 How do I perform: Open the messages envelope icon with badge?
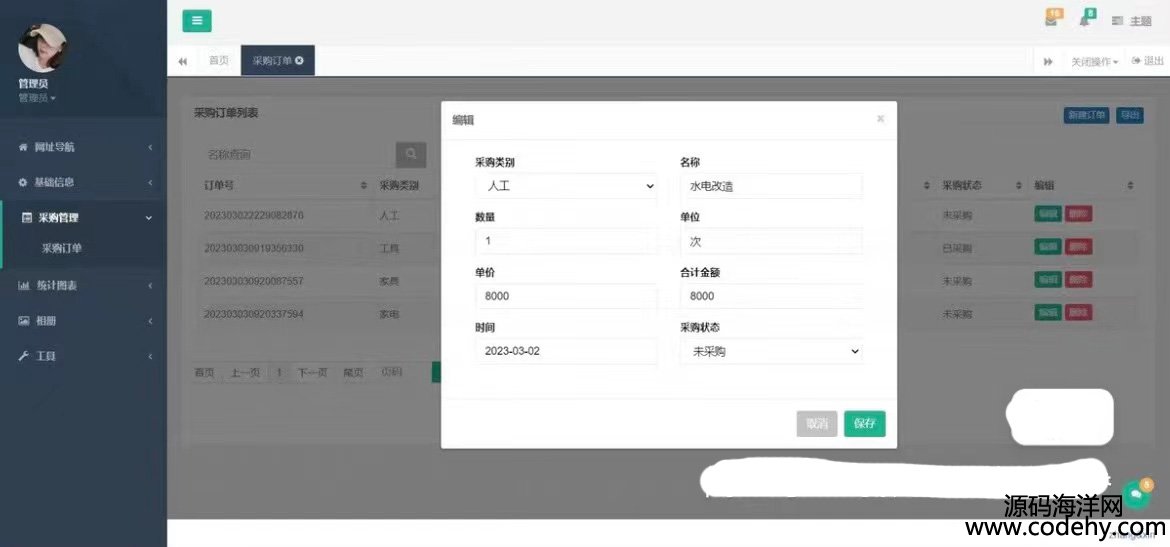pos(1051,20)
